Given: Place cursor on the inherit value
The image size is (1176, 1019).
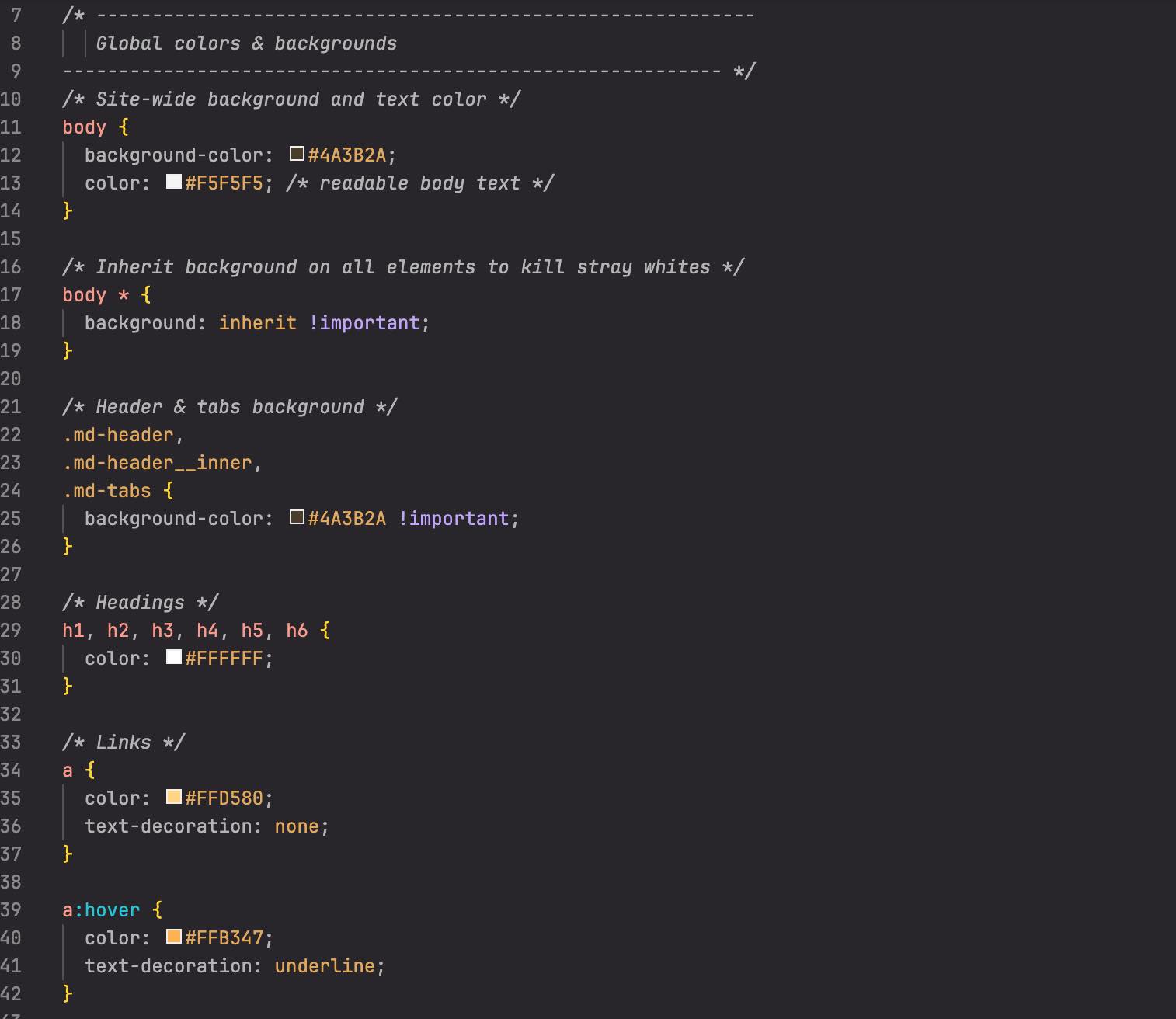Looking at the screenshot, I should click(257, 323).
